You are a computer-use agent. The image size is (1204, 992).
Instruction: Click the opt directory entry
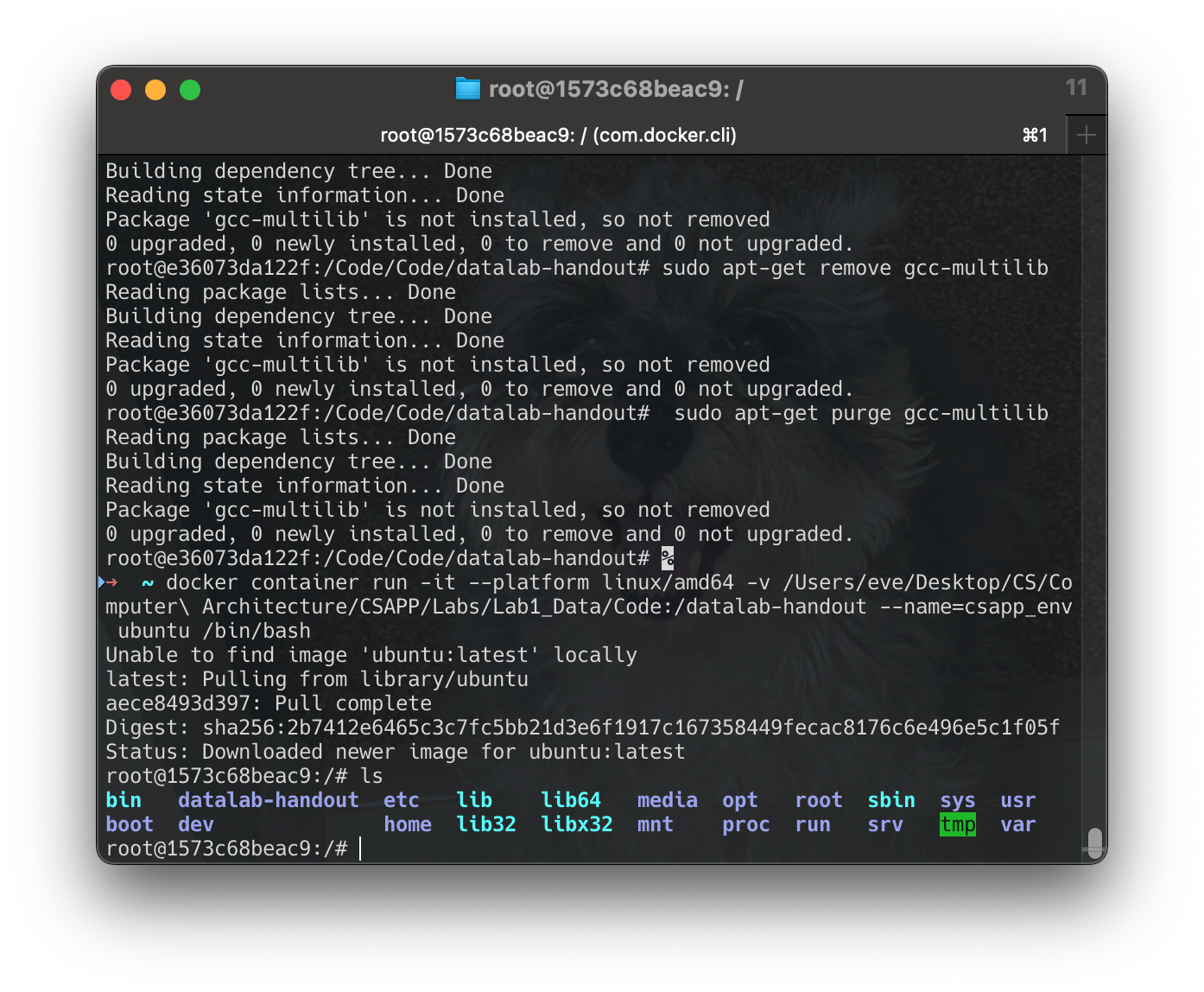coord(739,800)
